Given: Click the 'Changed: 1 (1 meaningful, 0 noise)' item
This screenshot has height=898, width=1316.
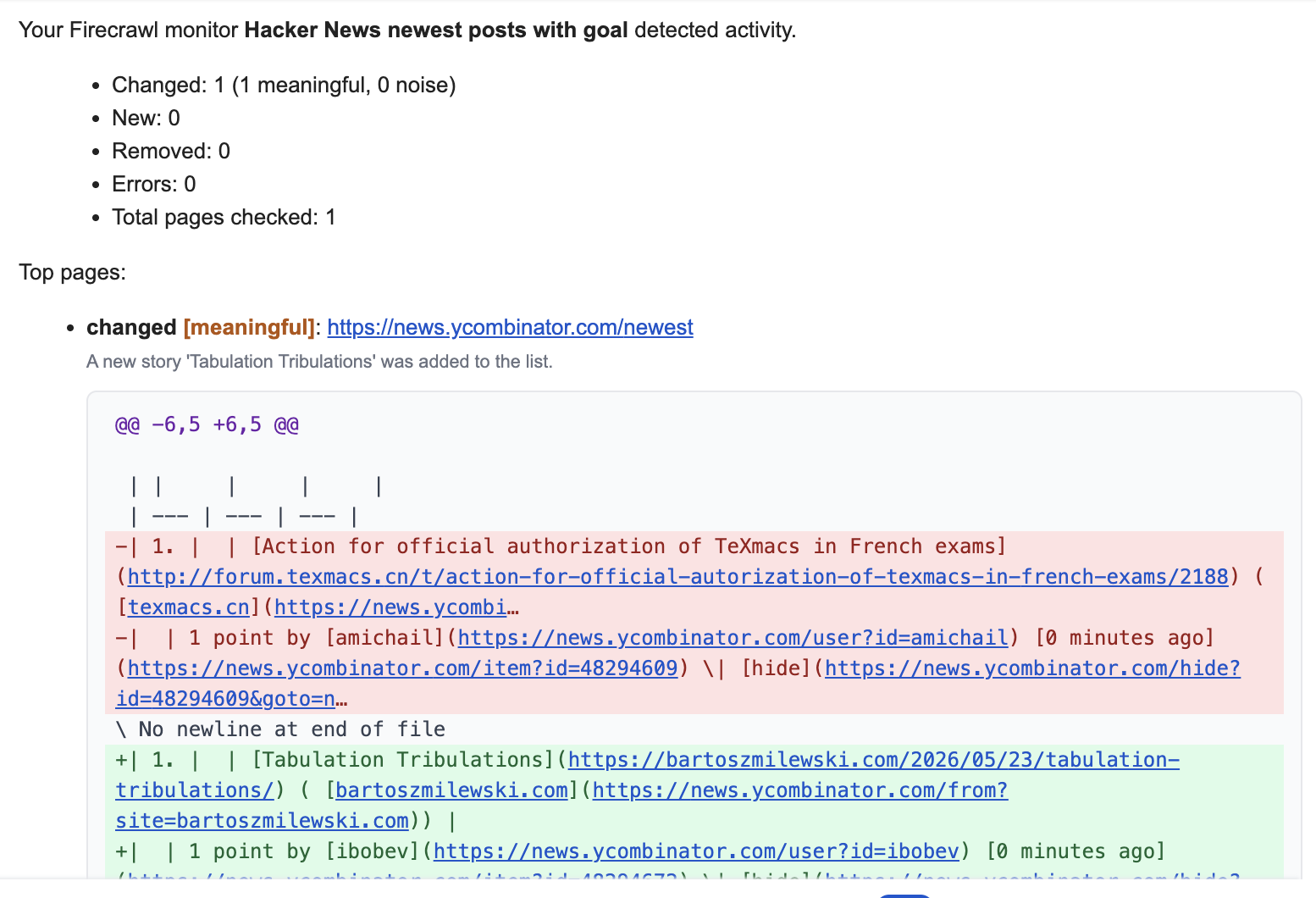Looking at the screenshot, I should tap(284, 86).
